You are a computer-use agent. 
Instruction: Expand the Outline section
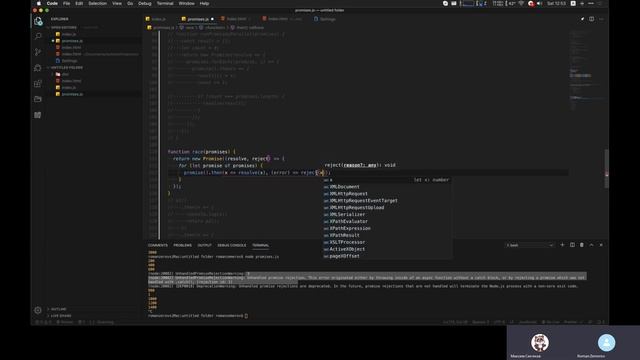pyautogui.click(x=58, y=309)
